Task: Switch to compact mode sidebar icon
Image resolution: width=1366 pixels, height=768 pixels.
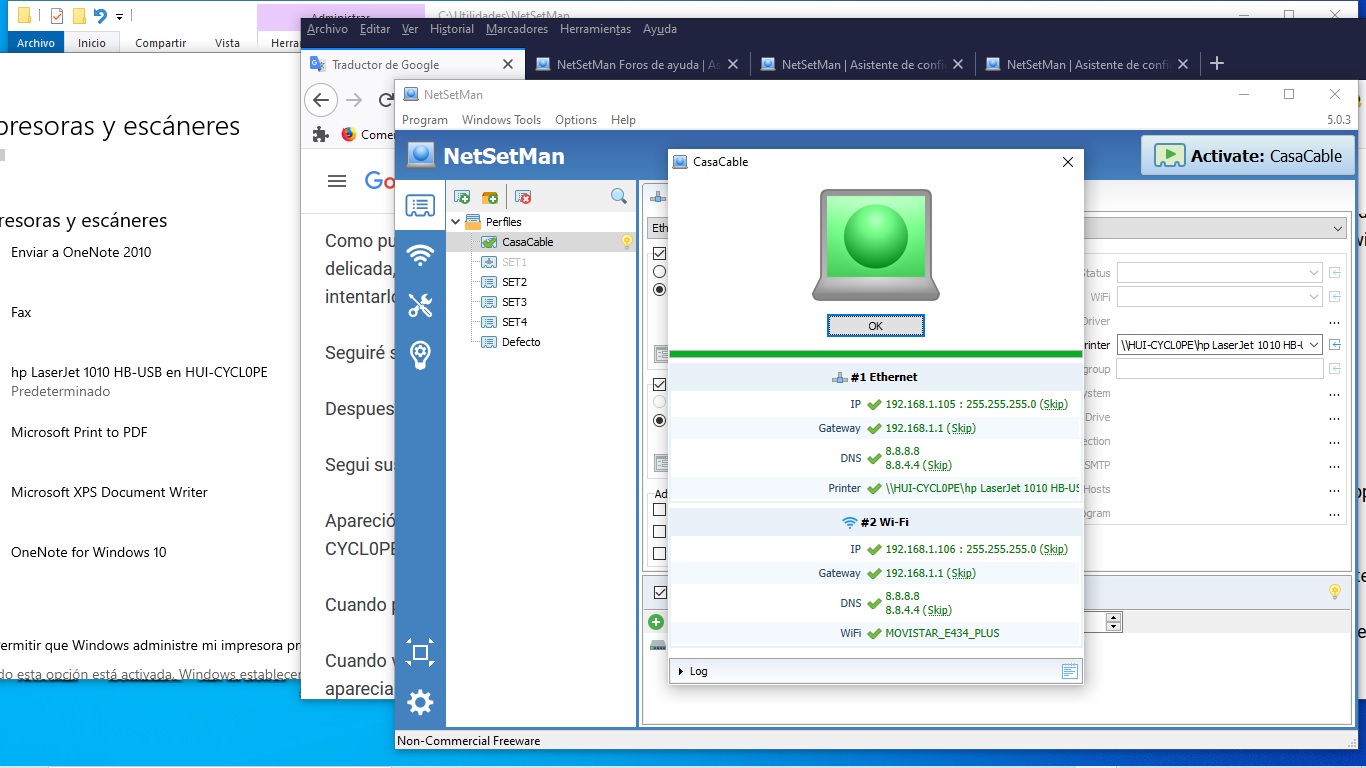Action: [420, 653]
